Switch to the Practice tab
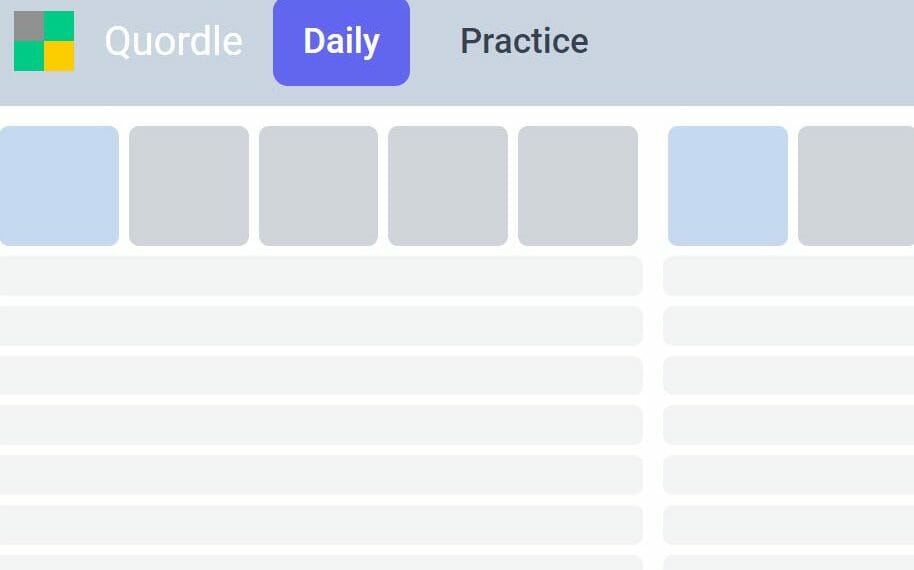914x570 pixels. click(x=524, y=41)
